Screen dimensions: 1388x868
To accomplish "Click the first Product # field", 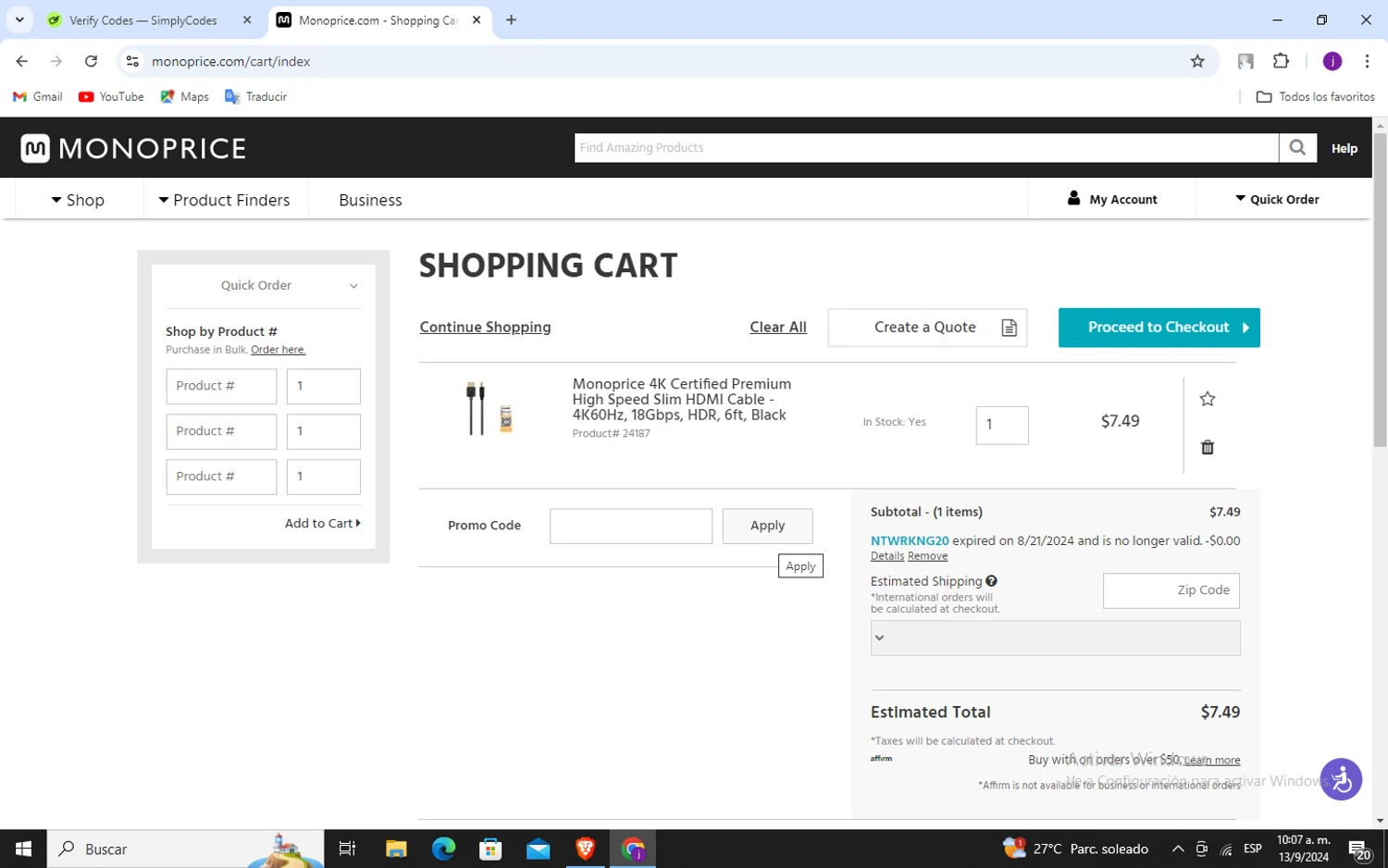I will (221, 386).
